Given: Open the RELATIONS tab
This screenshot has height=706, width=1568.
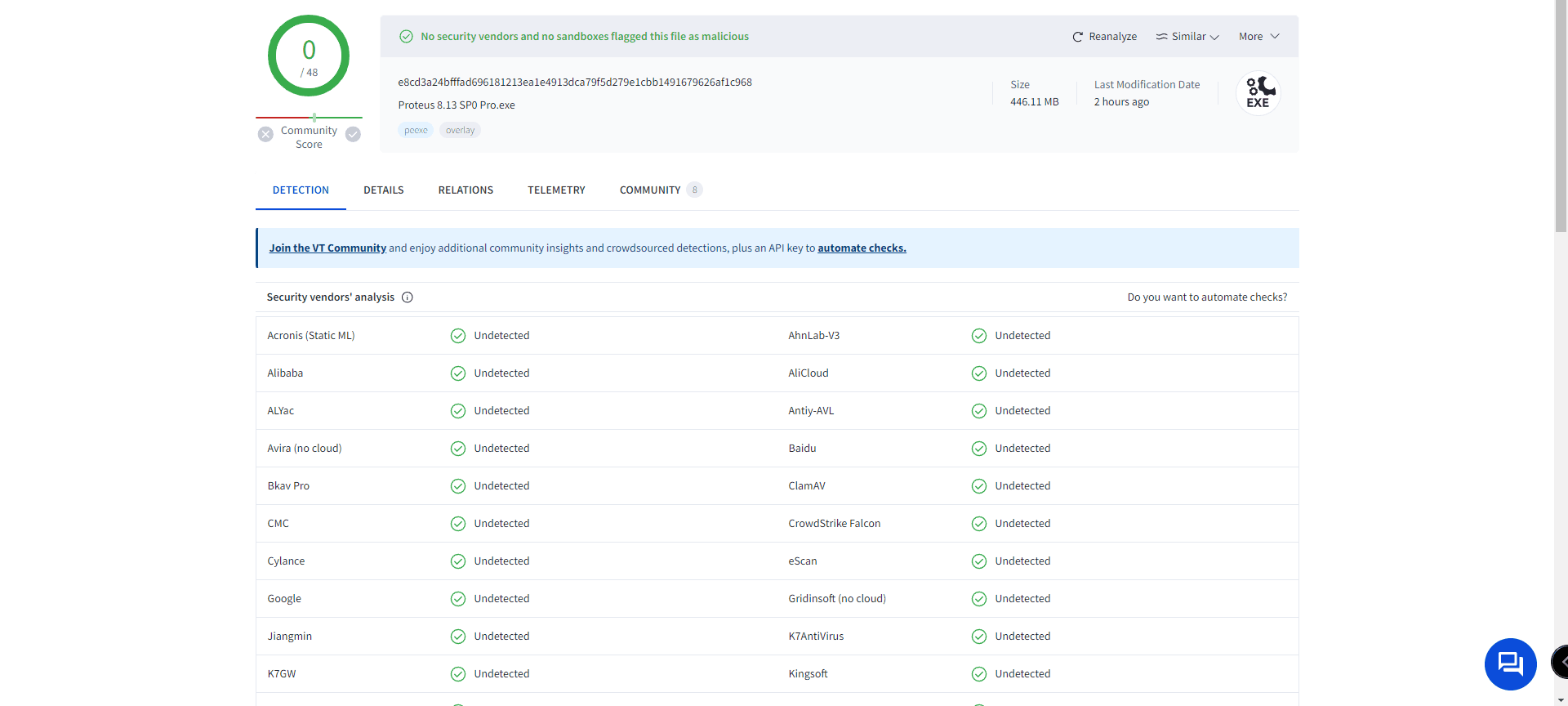Looking at the screenshot, I should click(x=465, y=190).
